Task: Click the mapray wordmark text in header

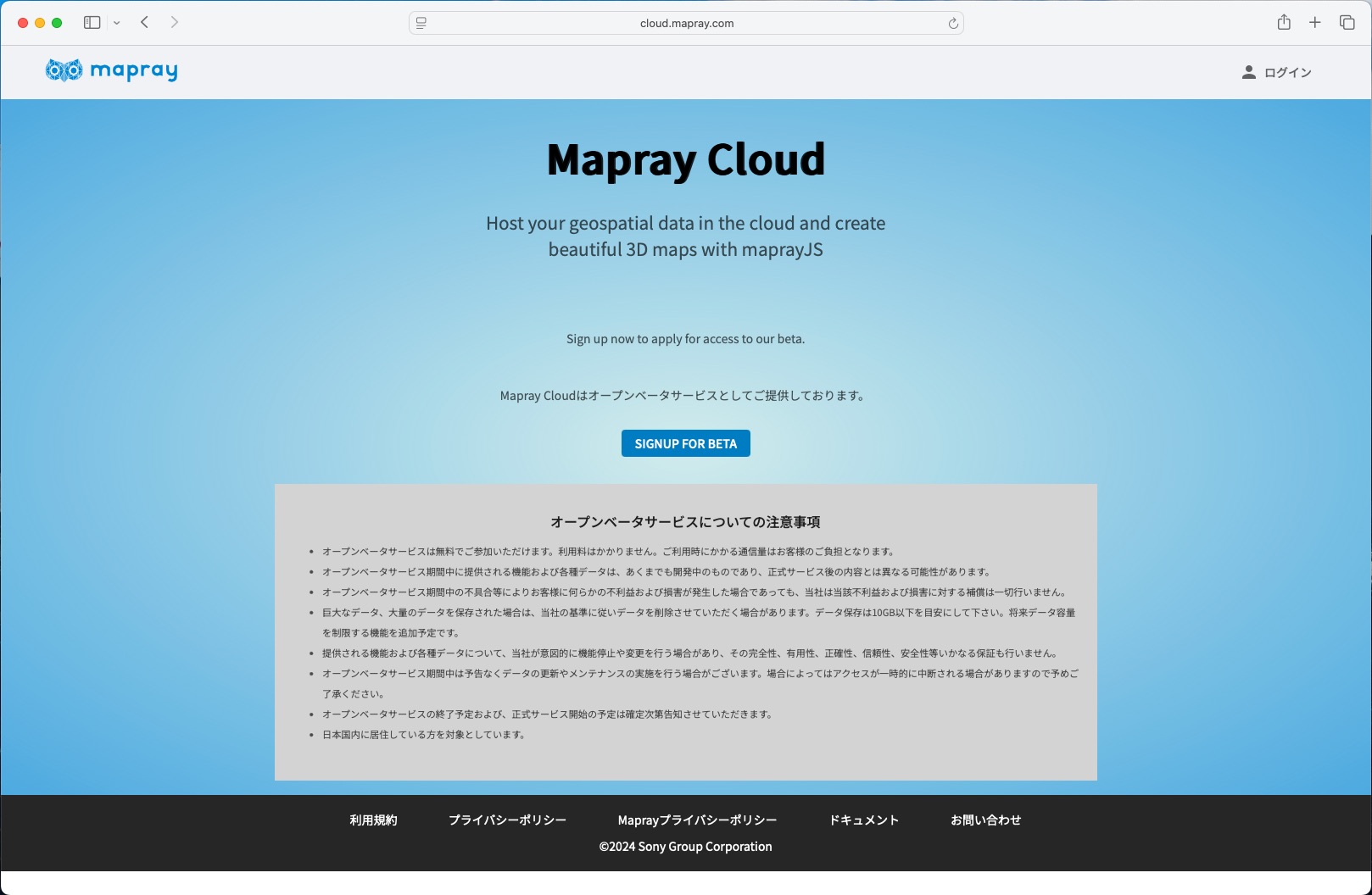Action: (133, 71)
